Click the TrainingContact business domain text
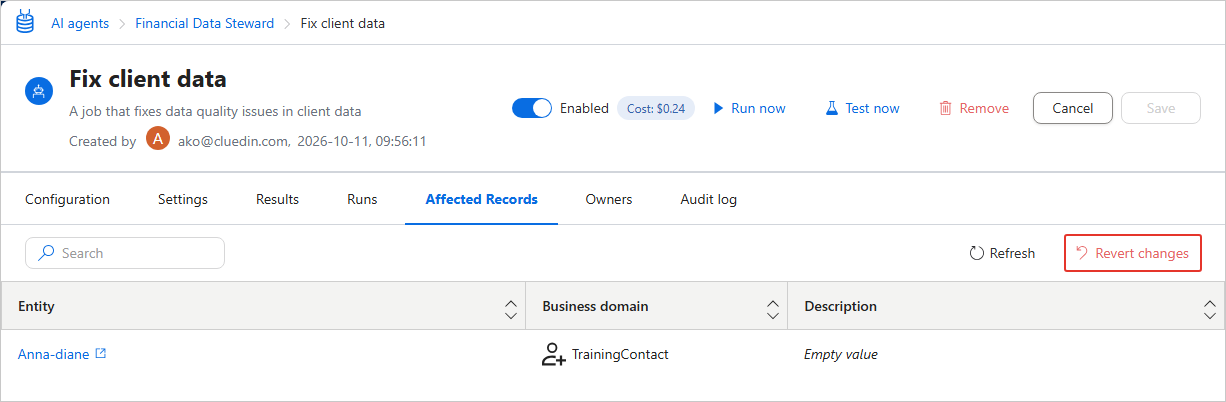1226x402 pixels. point(620,354)
